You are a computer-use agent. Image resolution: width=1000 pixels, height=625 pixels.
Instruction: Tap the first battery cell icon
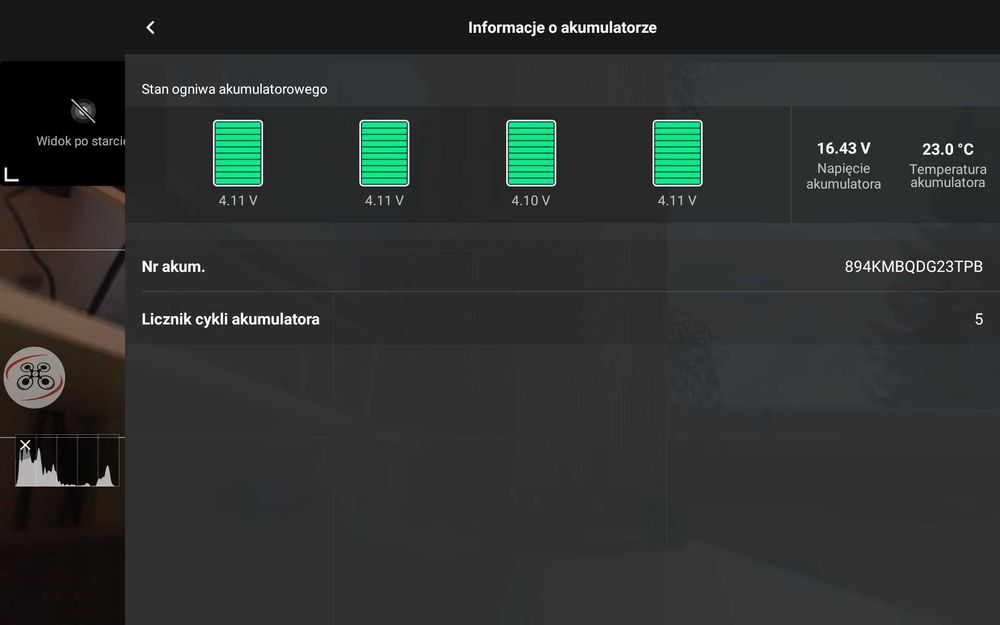(238, 153)
